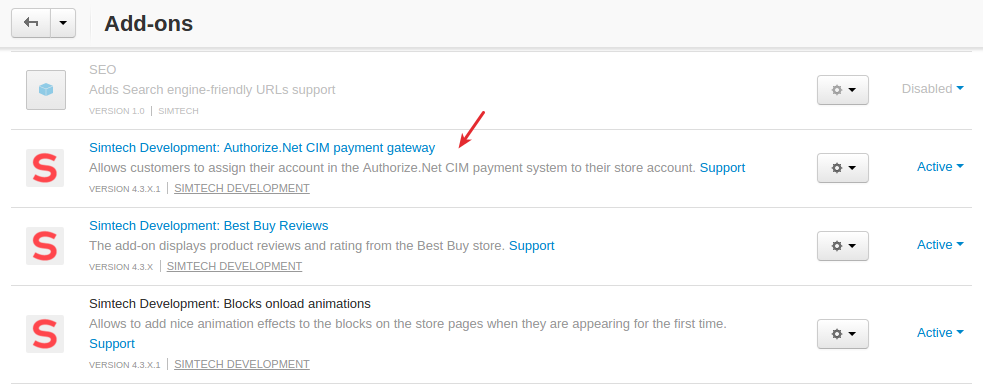Click the 'VERSION 1.0' text of SEO

coord(117,111)
